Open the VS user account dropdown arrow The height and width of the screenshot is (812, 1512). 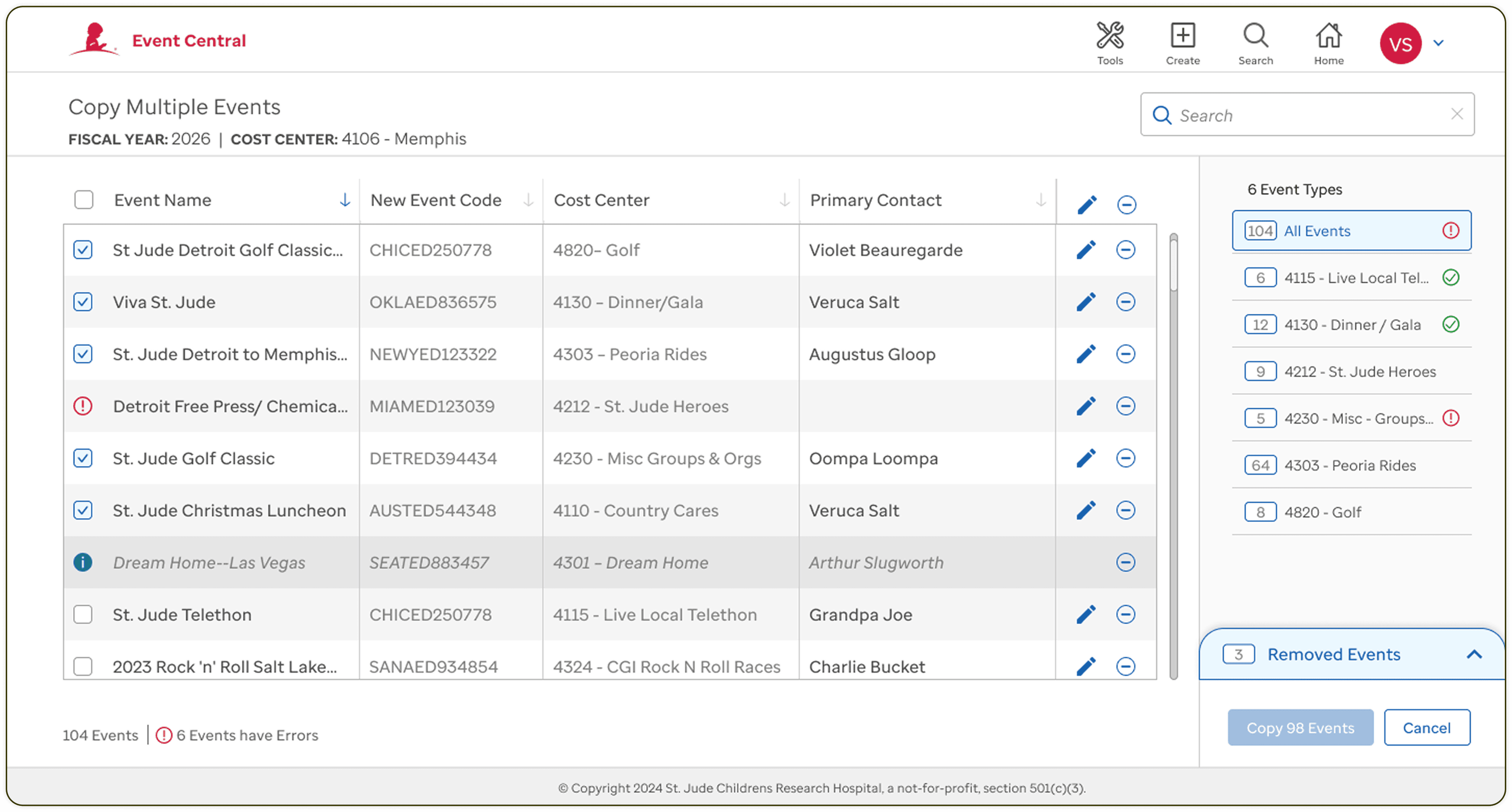[1439, 43]
